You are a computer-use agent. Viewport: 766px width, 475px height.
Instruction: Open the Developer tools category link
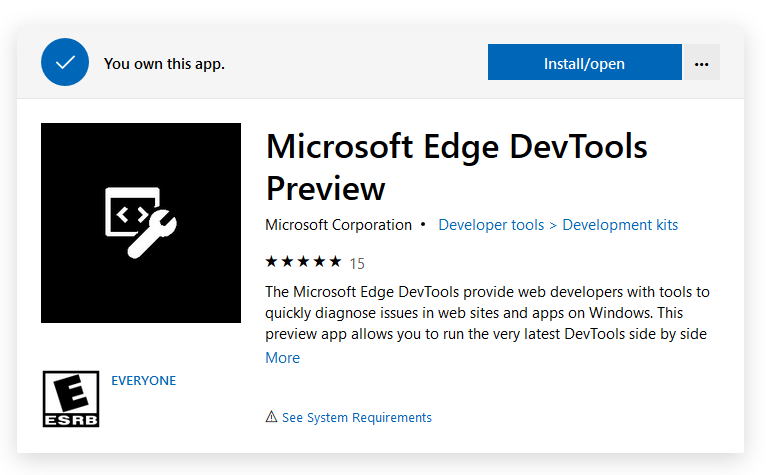(x=491, y=225)
